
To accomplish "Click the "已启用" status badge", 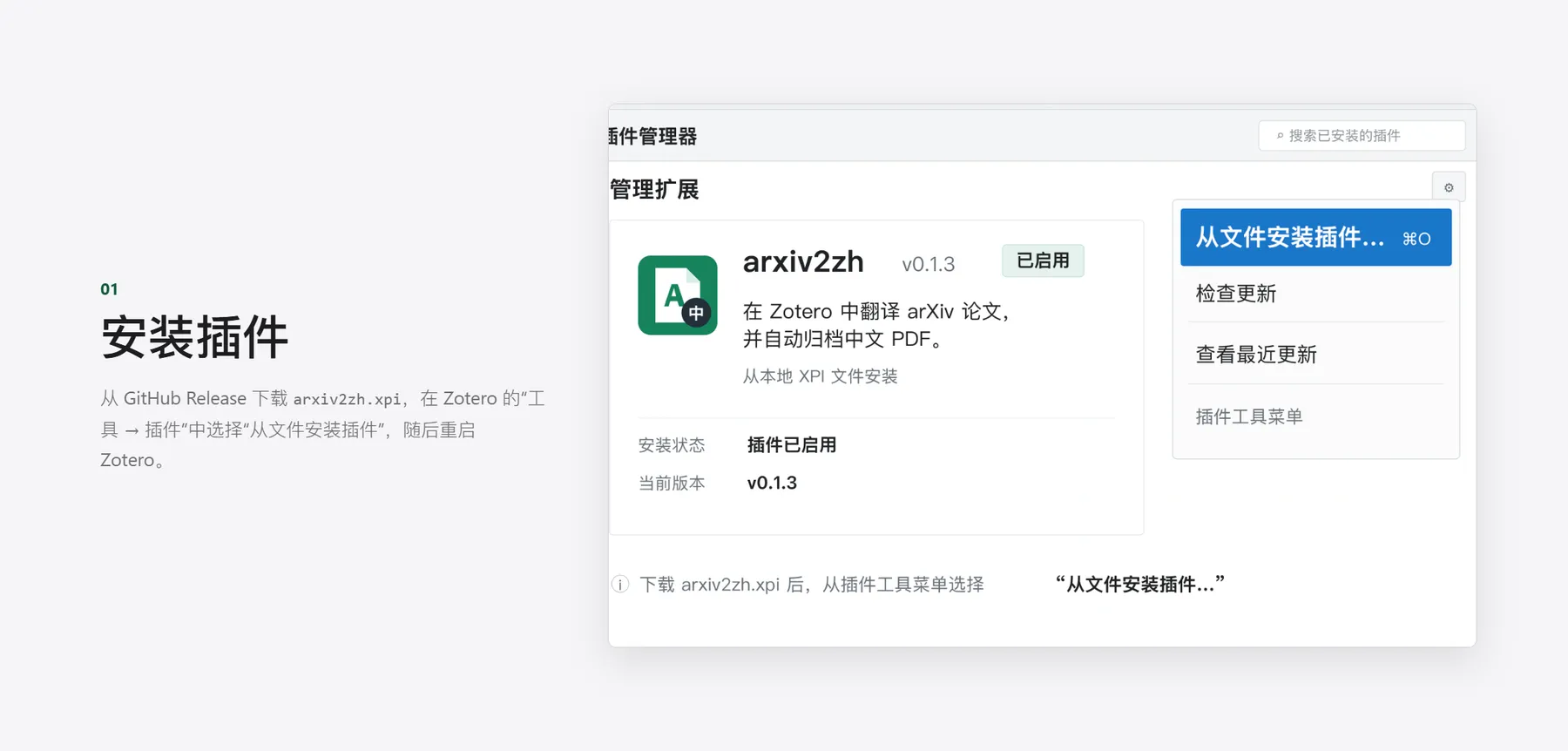I will click(x=1043, y=260).
